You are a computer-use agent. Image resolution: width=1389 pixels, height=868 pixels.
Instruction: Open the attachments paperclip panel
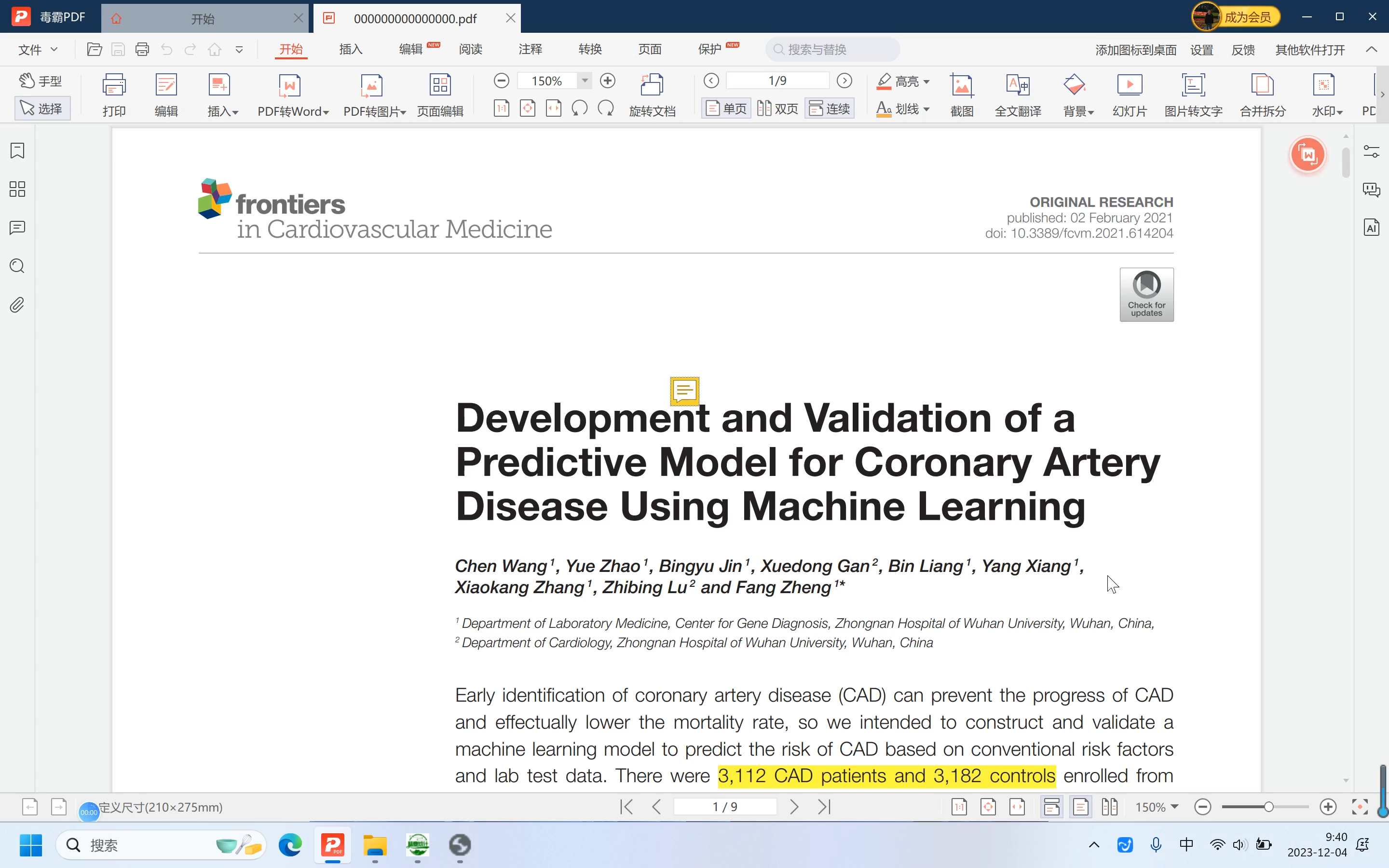tap(17, 305)
